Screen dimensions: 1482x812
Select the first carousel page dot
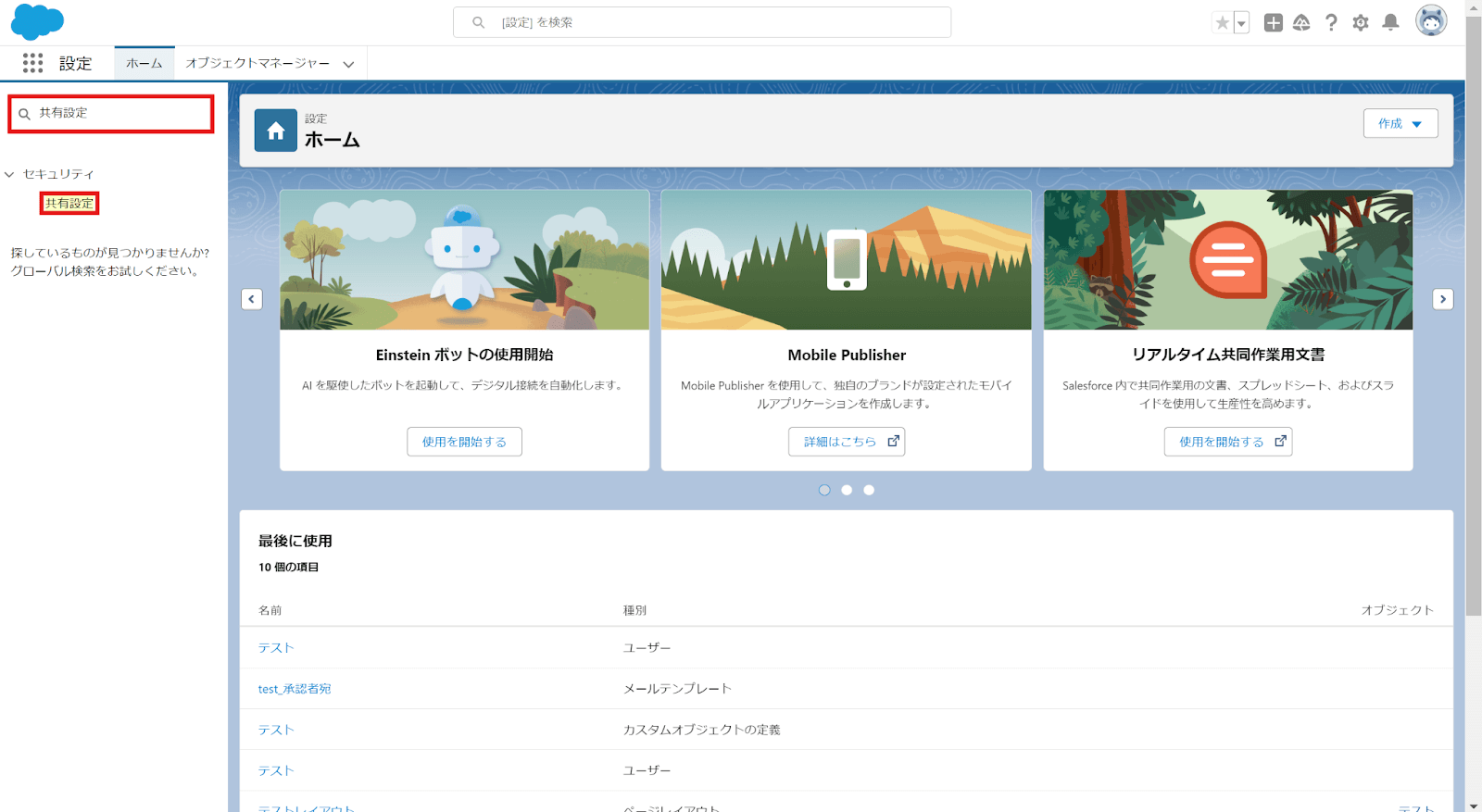824,490
